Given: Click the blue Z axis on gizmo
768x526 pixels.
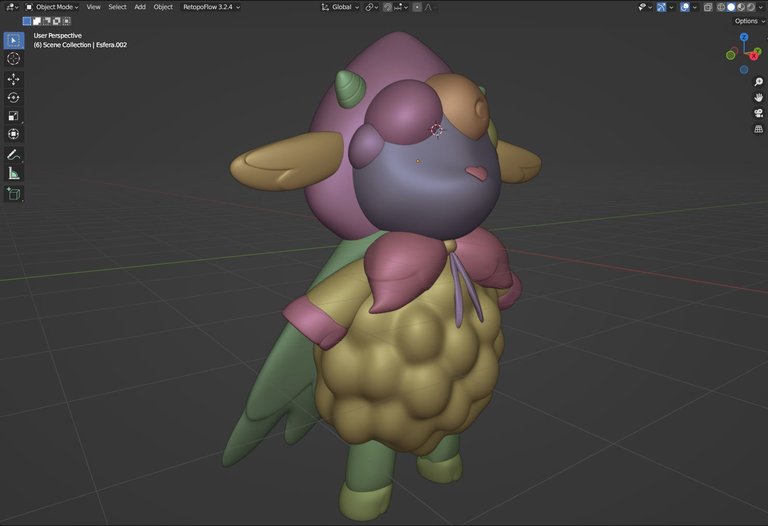Looking at the screenshot, I should click(744, 37).
